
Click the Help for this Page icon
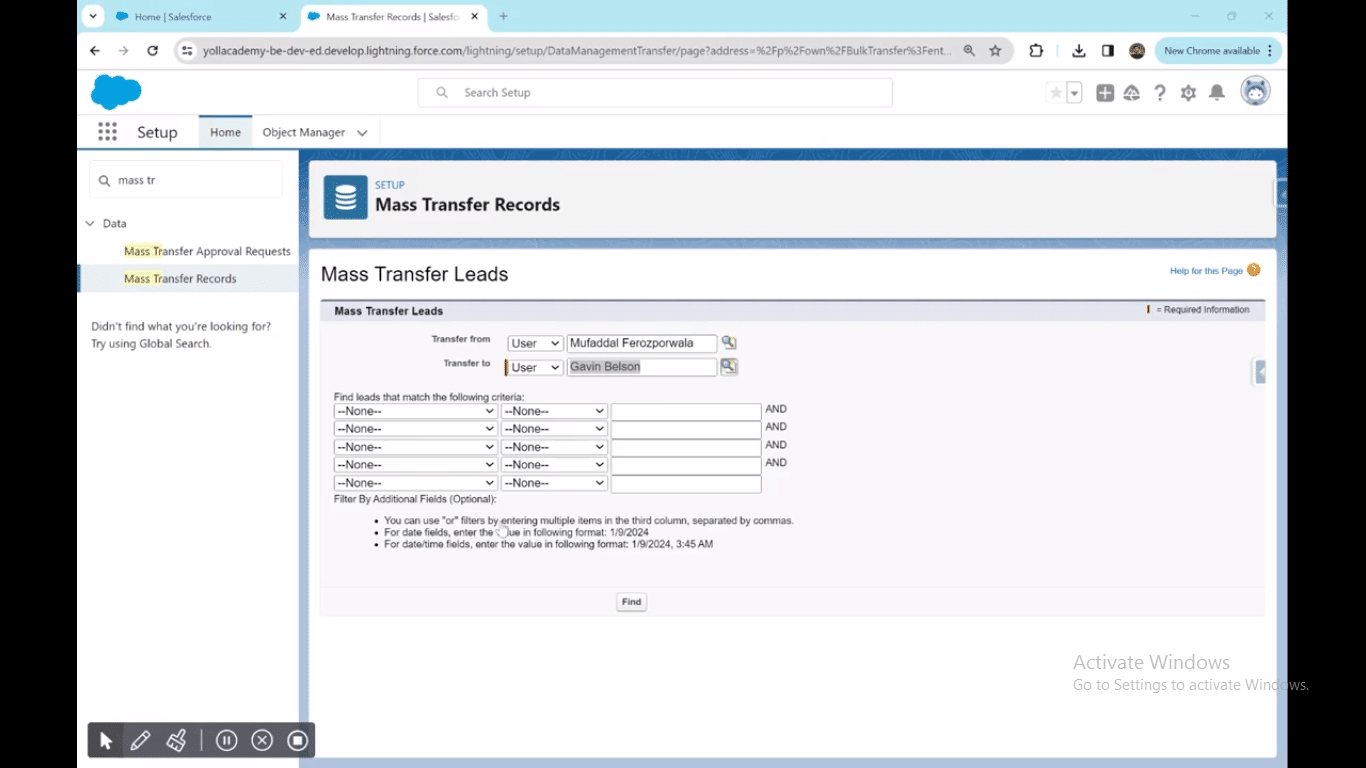tap(1254, 270)
